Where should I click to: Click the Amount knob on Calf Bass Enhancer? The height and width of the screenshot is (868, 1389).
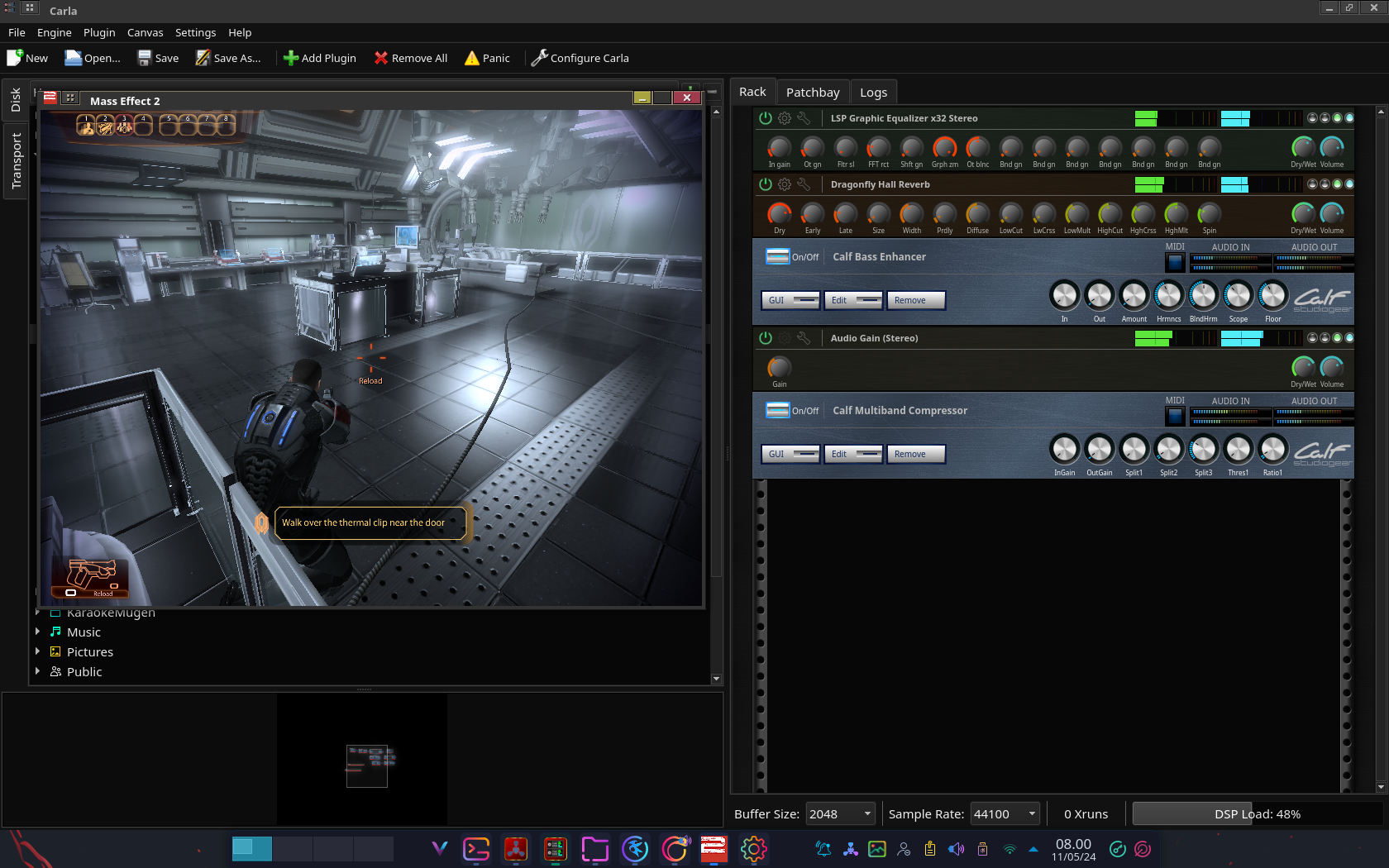pyautogui.click(x=1134, y=295)
